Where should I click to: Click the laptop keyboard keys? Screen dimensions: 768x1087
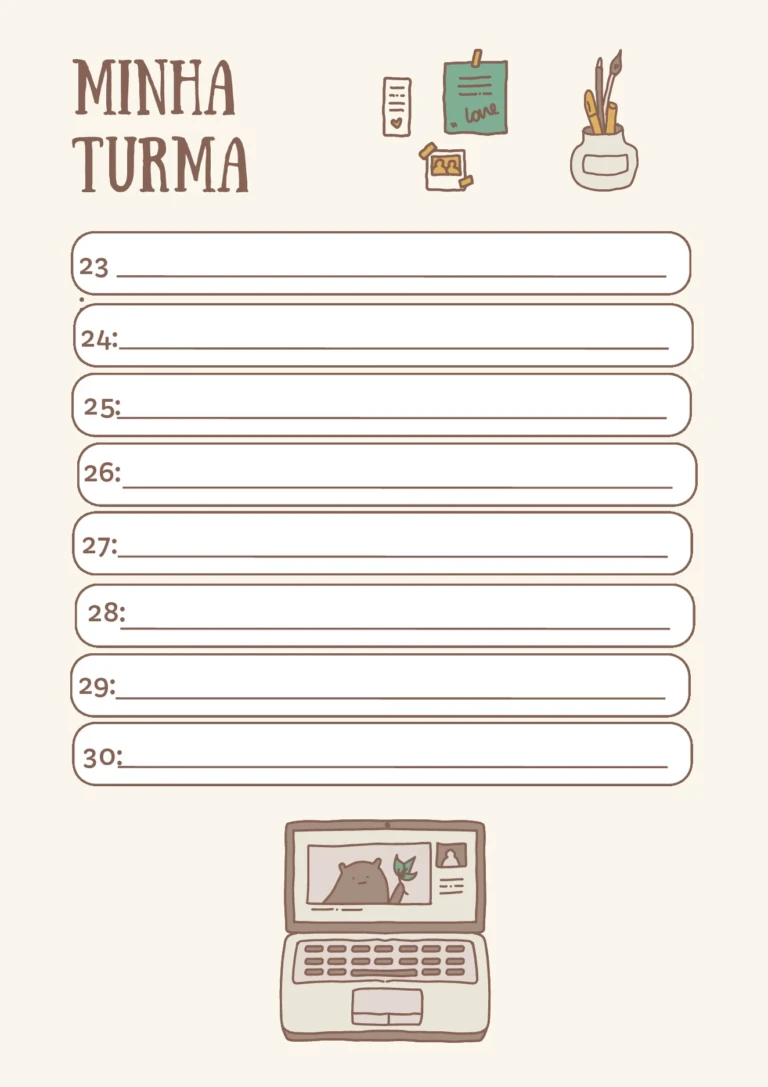385,960
